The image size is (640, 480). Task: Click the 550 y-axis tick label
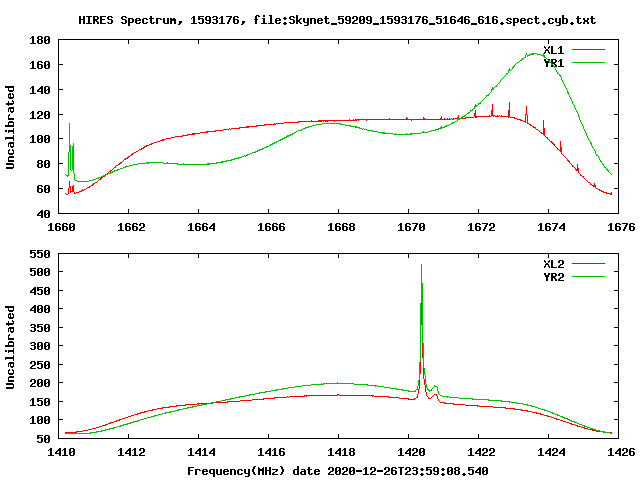[x=40, y=254]
